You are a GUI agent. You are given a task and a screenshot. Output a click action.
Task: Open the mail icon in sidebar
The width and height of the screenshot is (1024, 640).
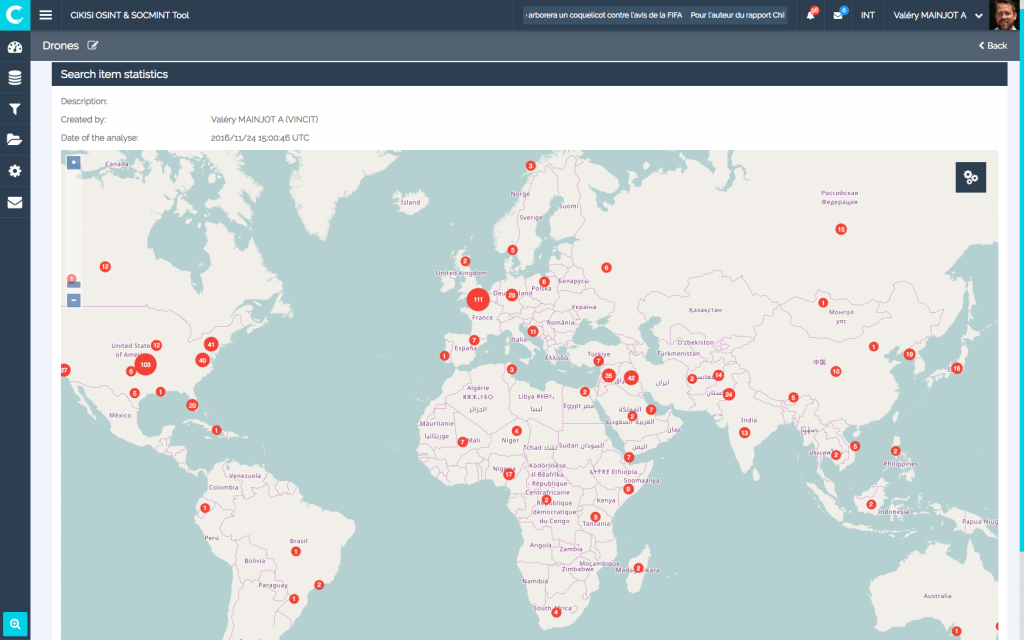pyautogui.click(x=14, y=202)
